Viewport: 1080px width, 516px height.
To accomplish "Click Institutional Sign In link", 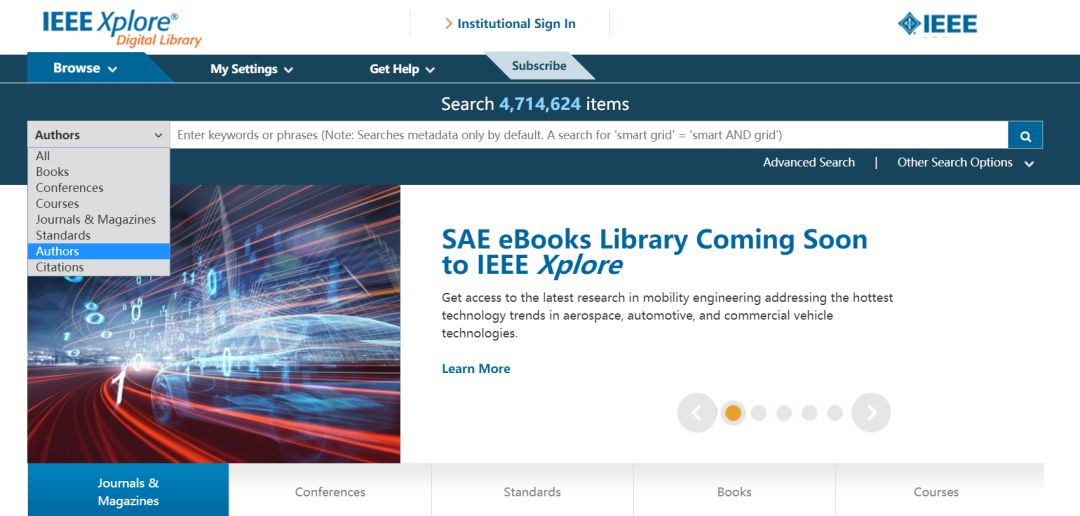I will (510, 23).
